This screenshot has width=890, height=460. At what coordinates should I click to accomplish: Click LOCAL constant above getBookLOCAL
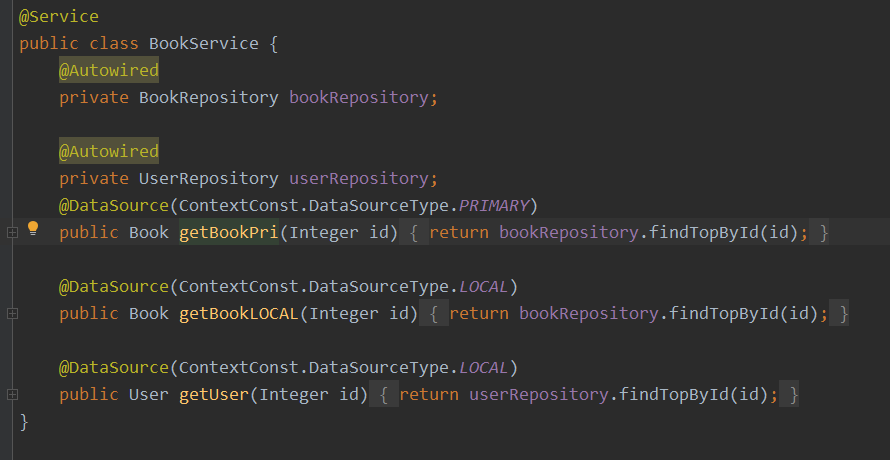(x=484, y=286)
